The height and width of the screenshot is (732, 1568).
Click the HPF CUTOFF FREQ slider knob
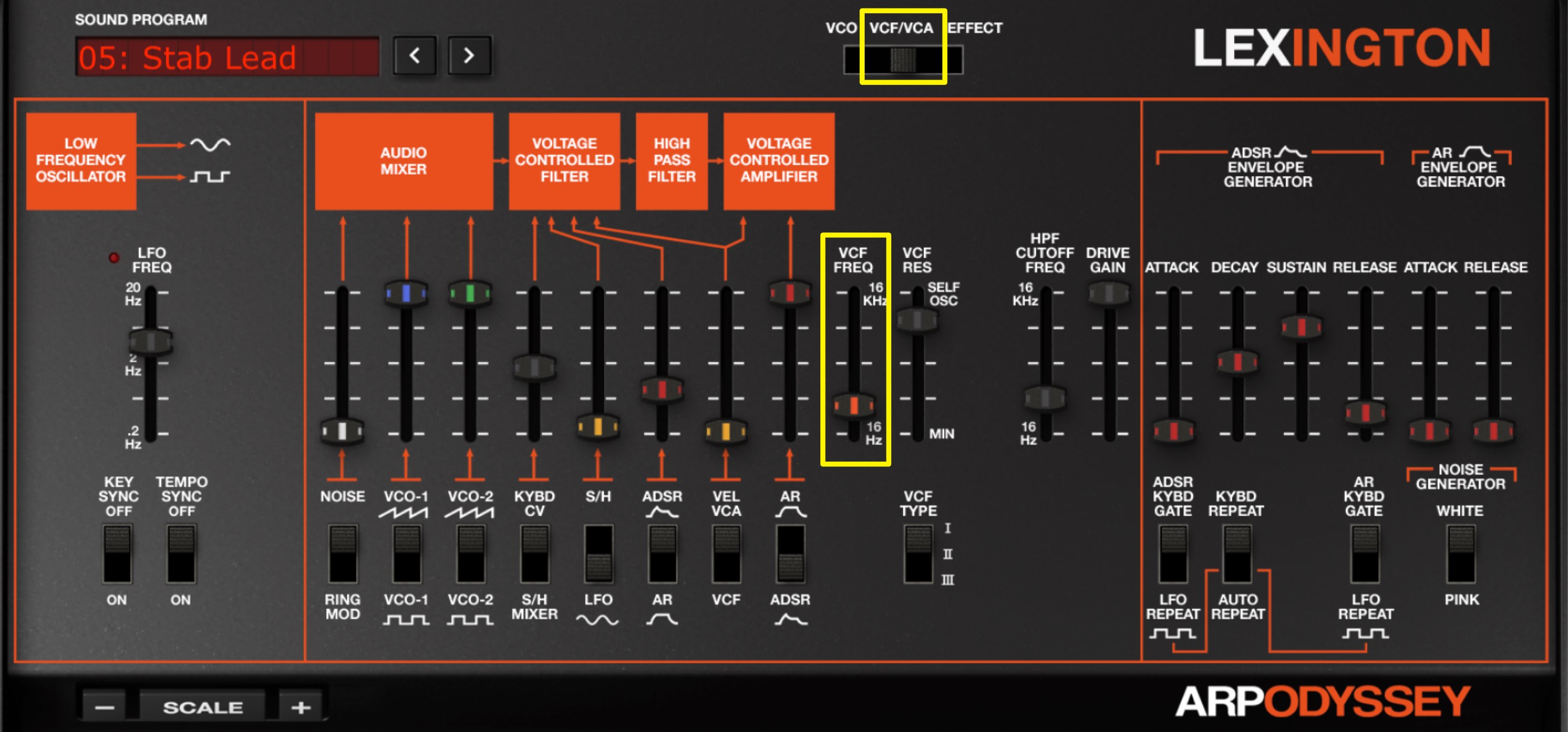tap(1045, 398)
